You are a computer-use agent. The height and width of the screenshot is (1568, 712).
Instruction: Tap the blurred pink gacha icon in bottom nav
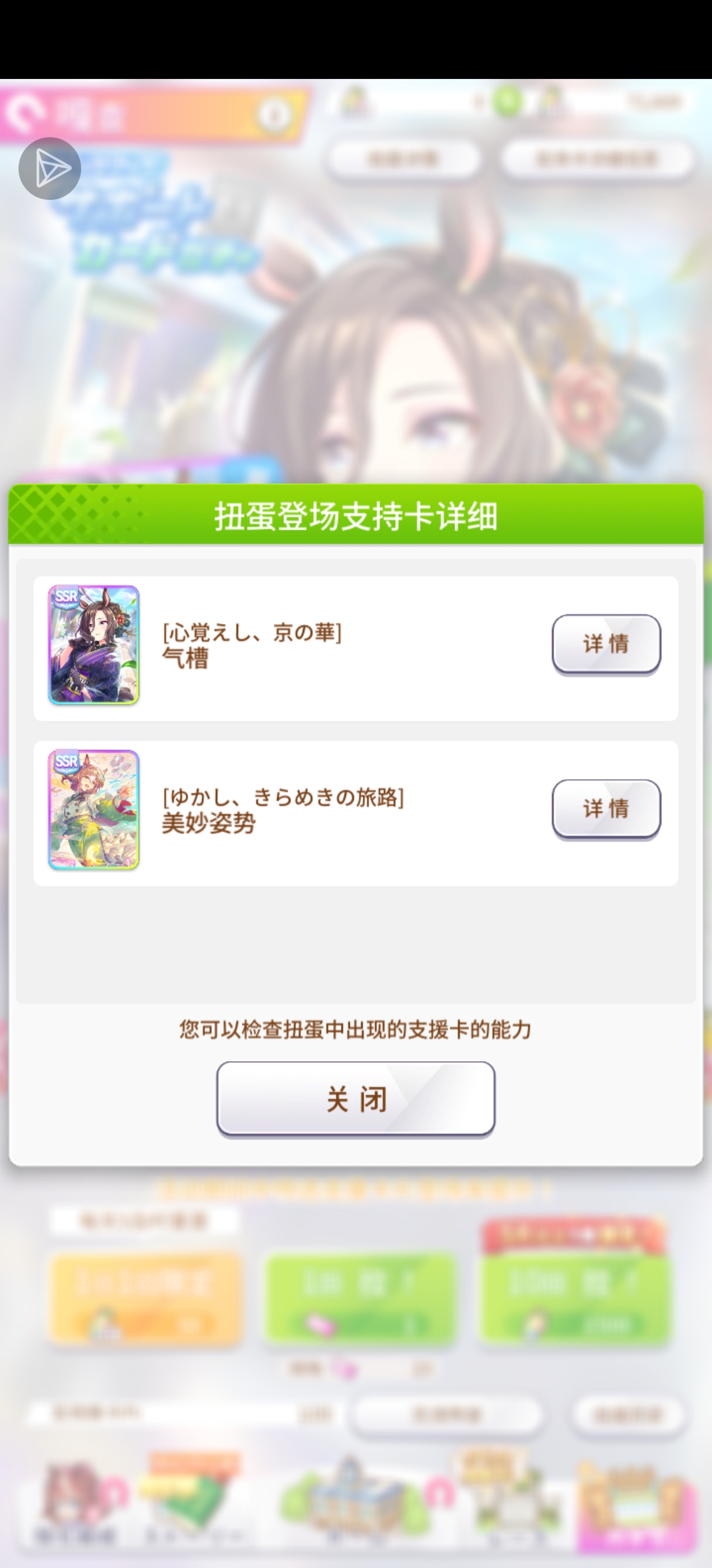point(638,1510)
